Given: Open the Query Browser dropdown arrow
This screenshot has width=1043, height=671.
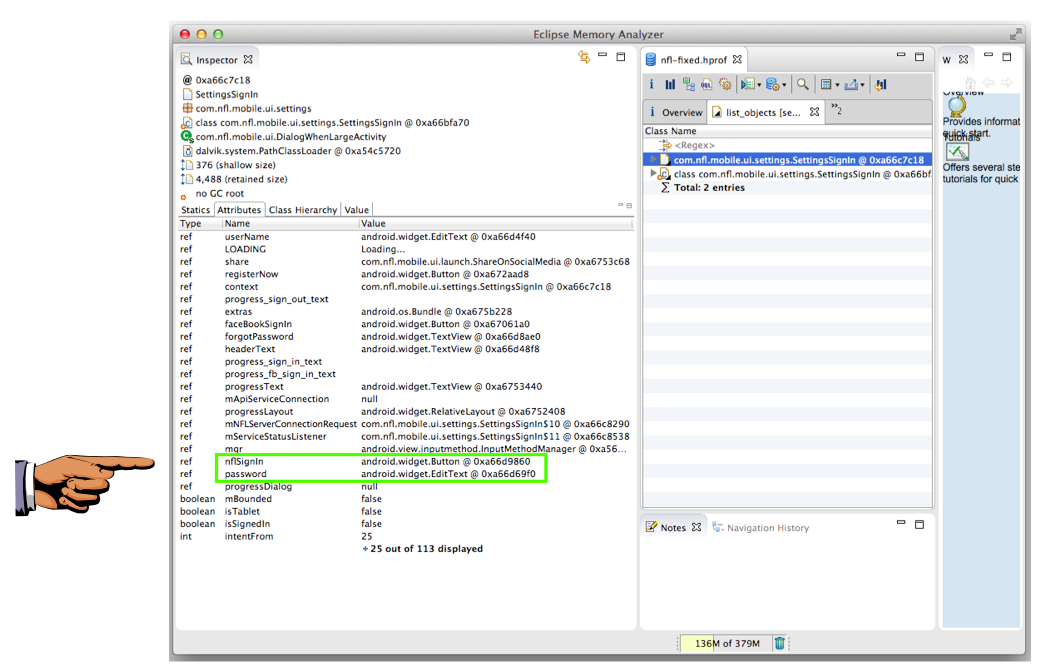Looking at the screenshot, I should click(x=785, y=86).
